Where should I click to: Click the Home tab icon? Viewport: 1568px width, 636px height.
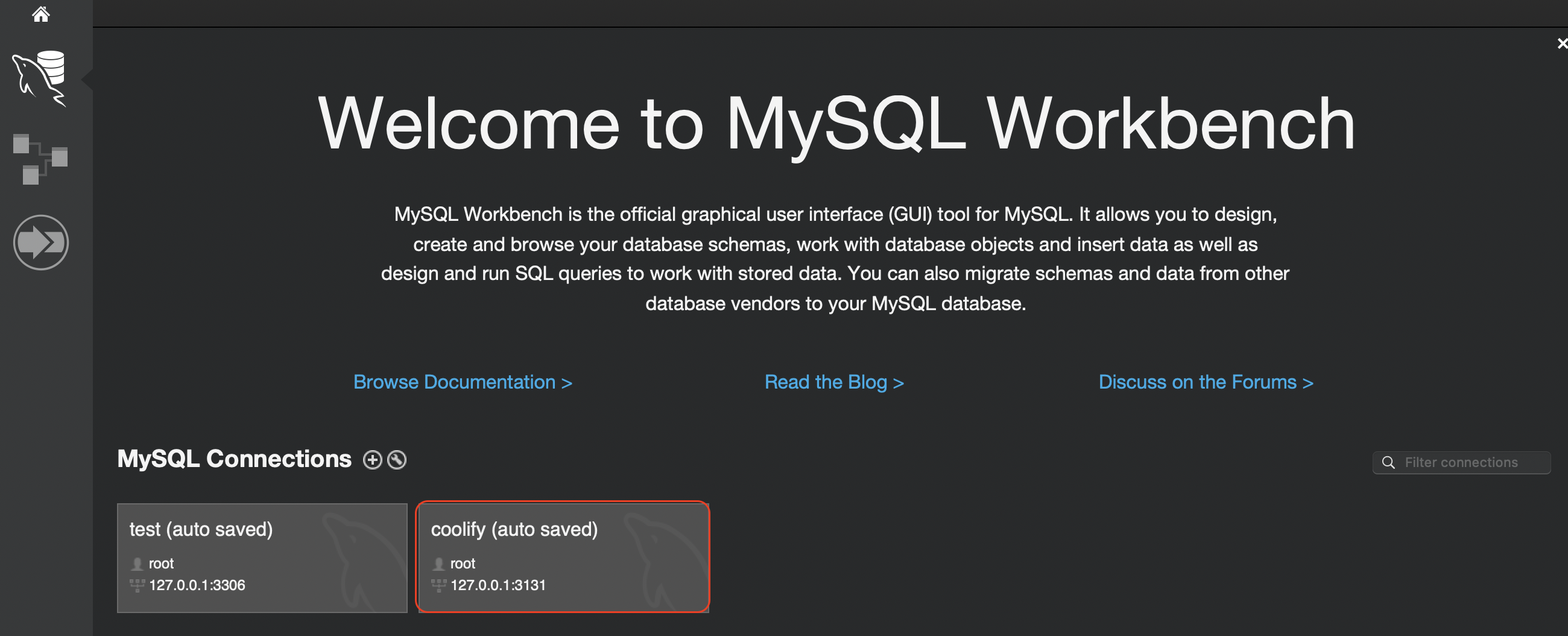point(41,14)
